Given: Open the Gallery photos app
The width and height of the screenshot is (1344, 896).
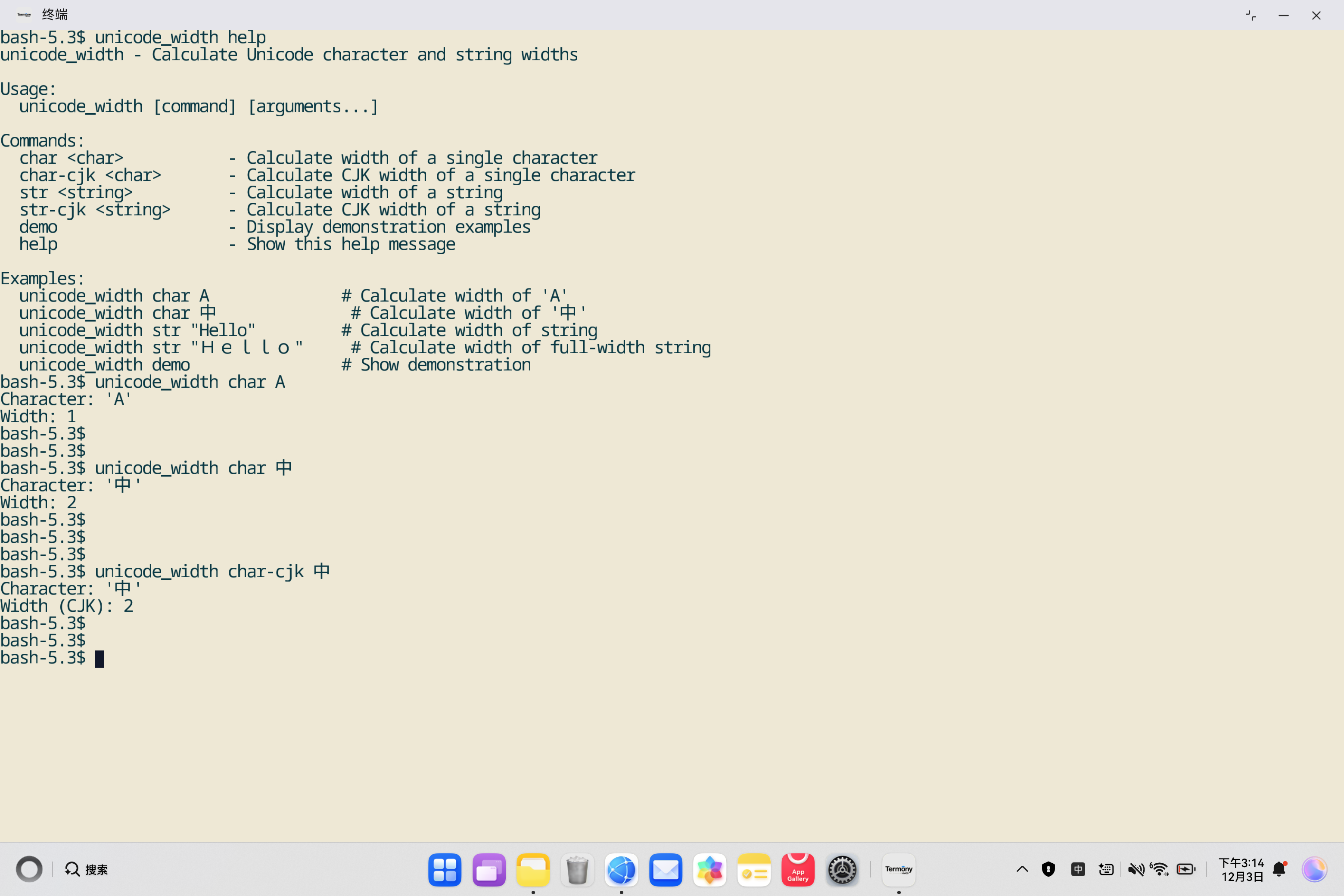Looking at the screenshot, I should (710, 870).
